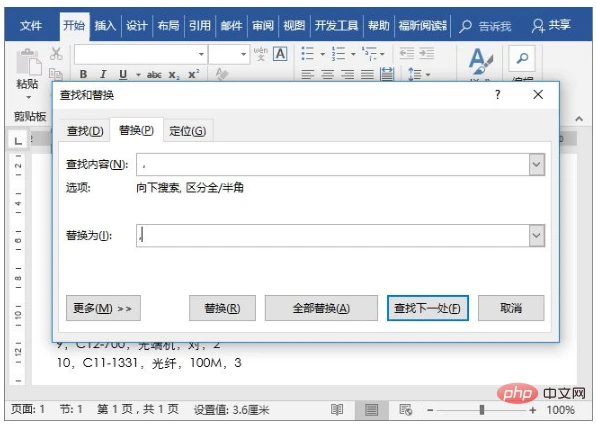Expand the 替换为 dropdown arrow
The image size is (596, 426).
tap(536, 235)
